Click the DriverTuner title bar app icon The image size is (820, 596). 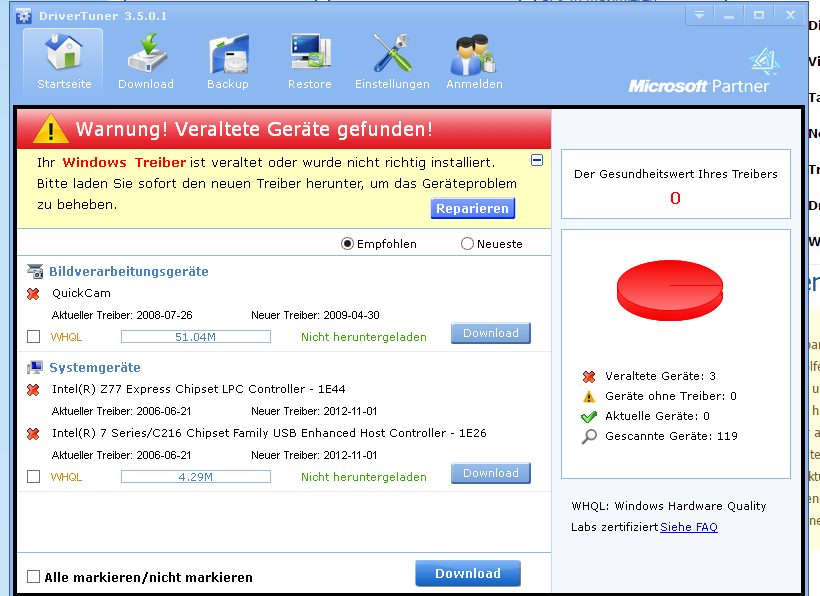[x=24, y=16]
